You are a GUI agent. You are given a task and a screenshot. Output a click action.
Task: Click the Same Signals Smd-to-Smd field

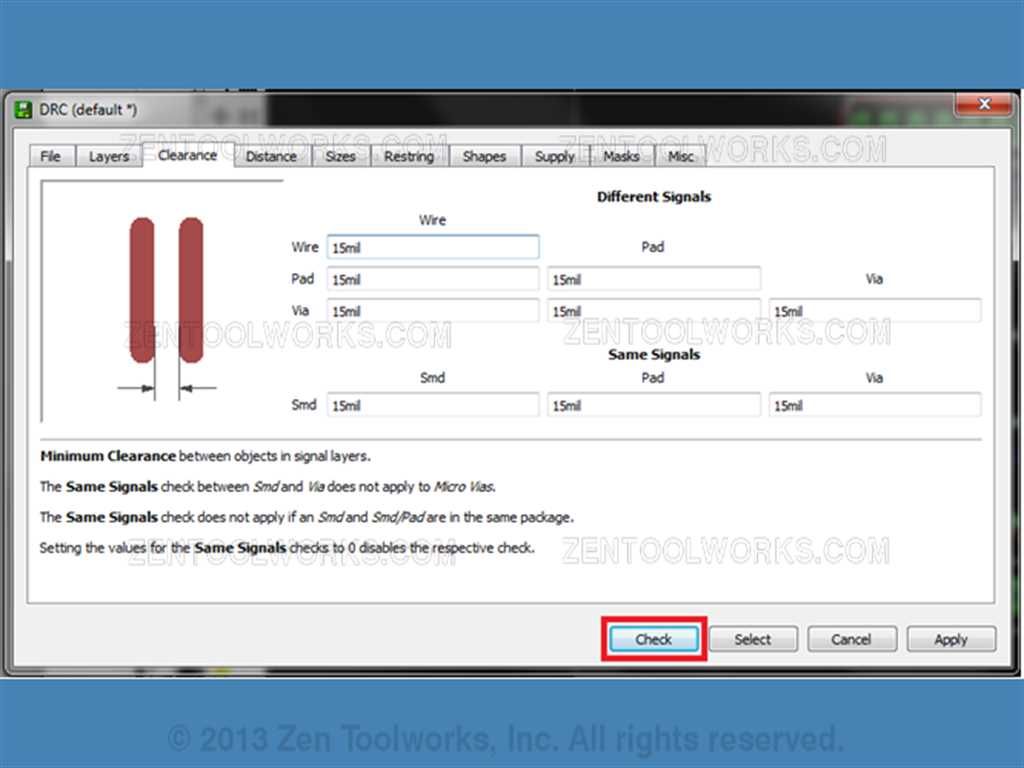(433, 406)
